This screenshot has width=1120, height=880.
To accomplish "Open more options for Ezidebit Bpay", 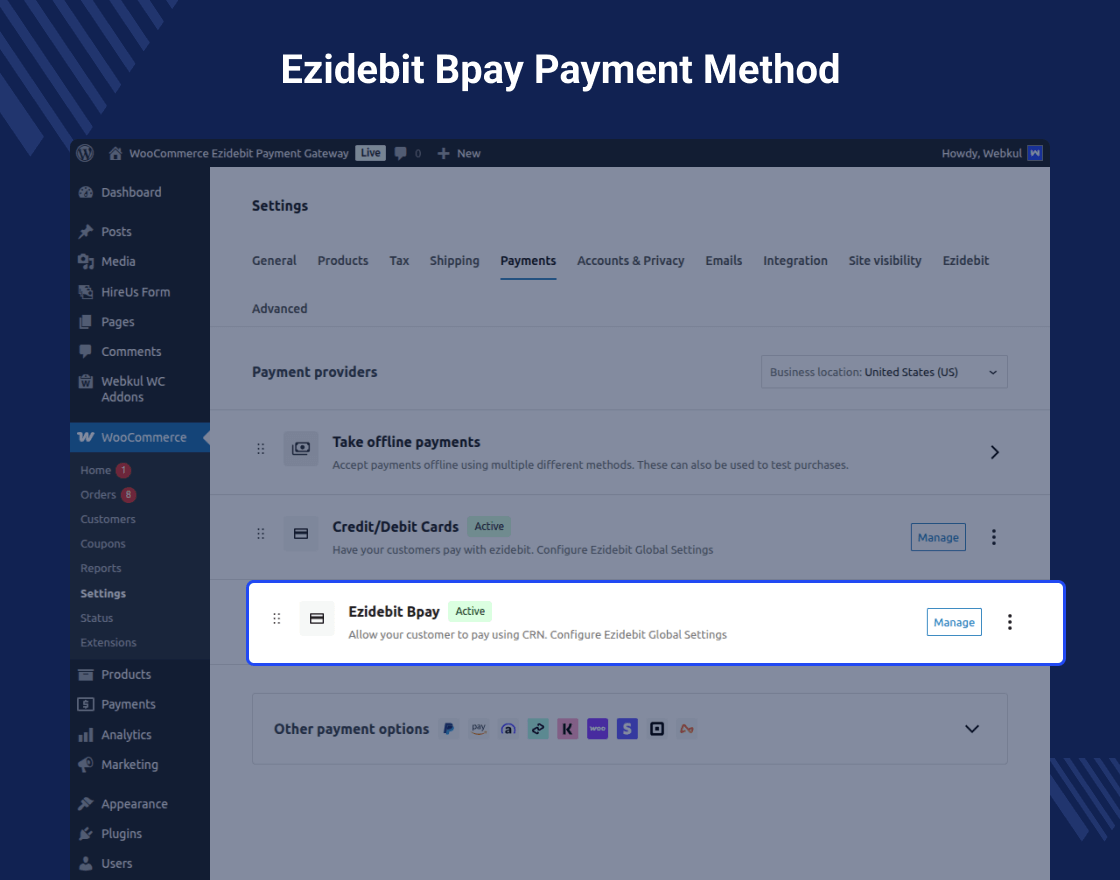I will click(x=1009, y=622).
